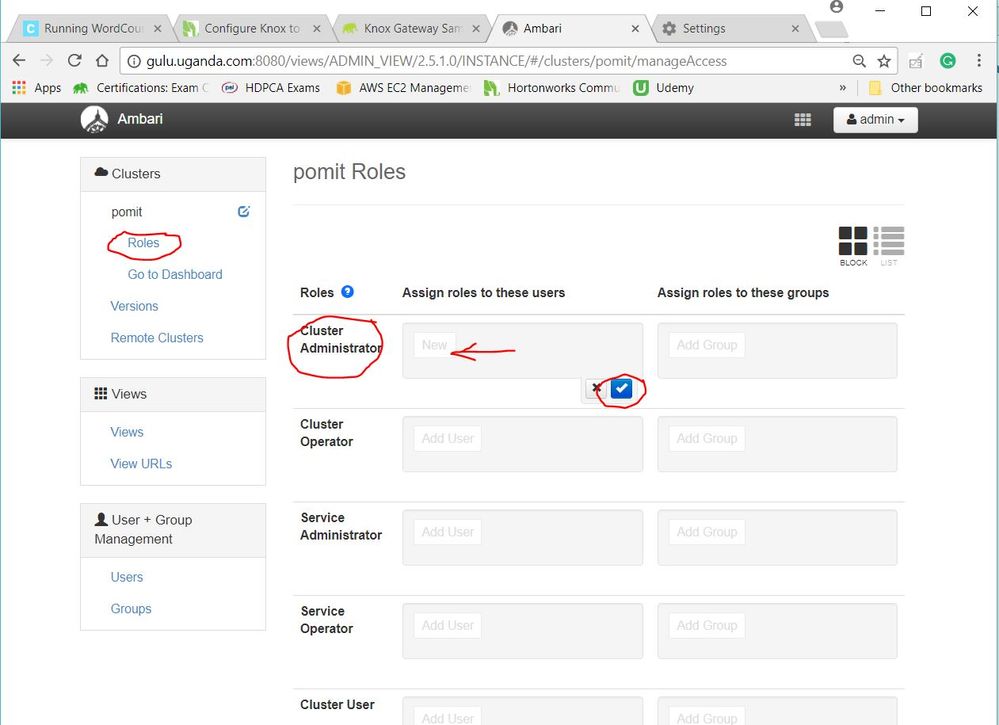View site information icon in address bar

[x=134, y=61]
